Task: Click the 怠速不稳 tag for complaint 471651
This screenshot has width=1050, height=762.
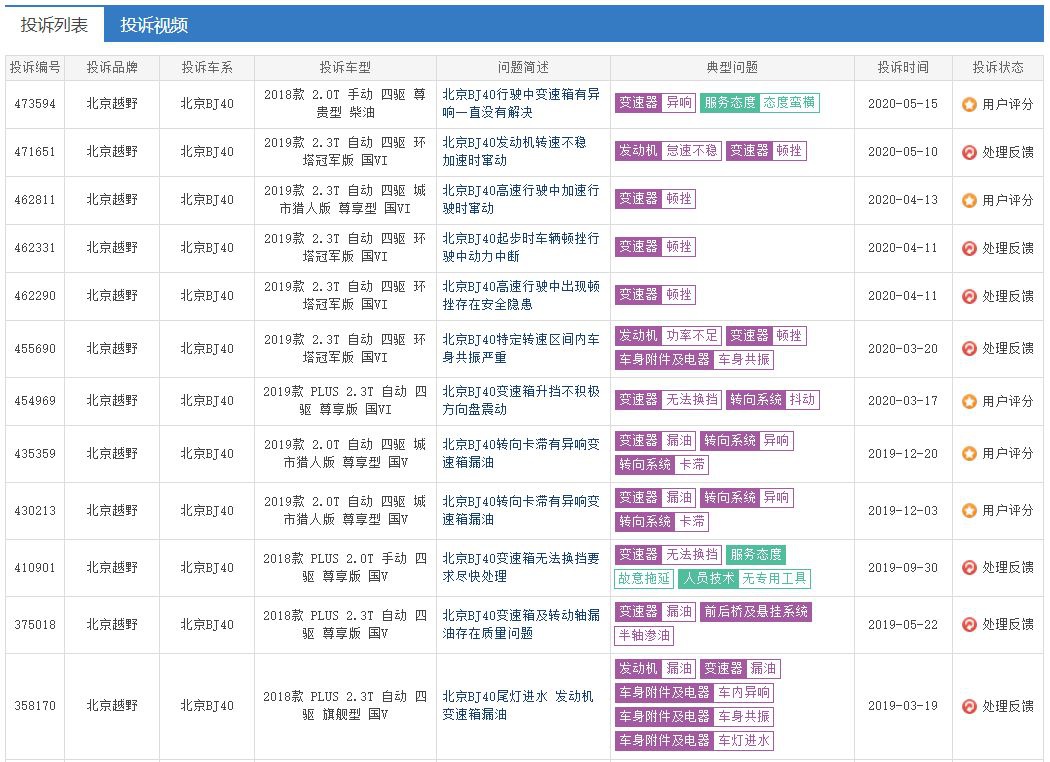Action: click(692, 151)
